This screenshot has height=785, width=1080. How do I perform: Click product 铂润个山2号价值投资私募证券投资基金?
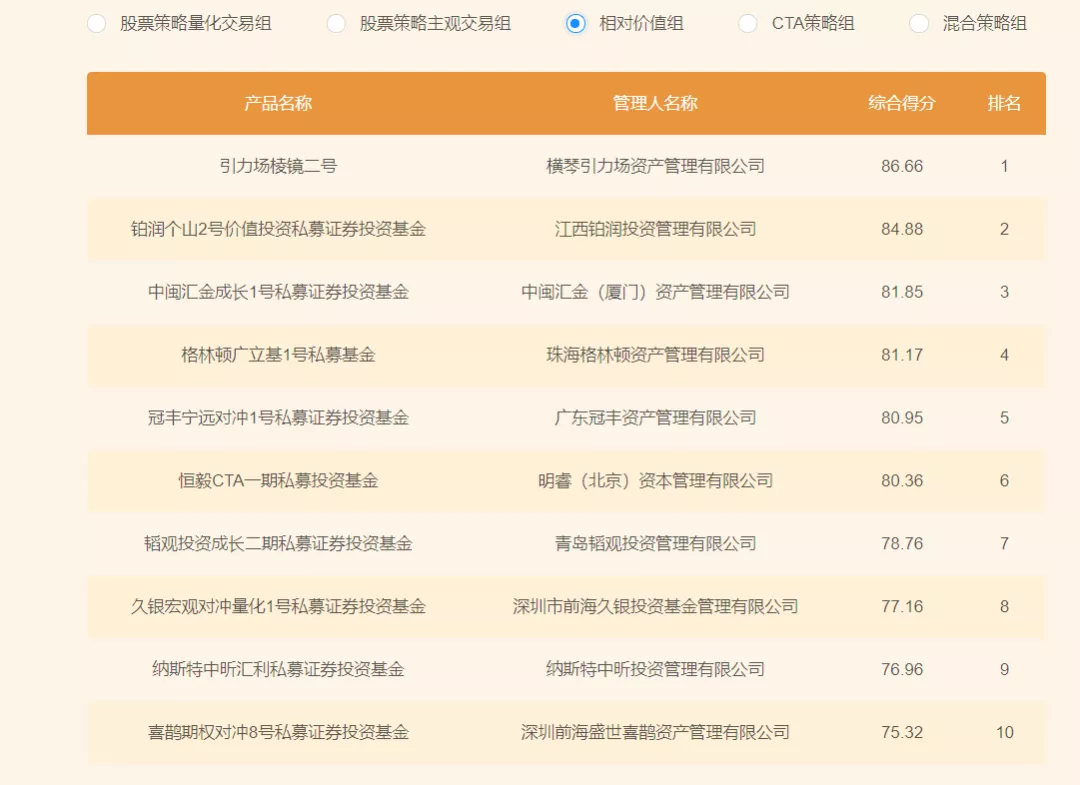278,229
